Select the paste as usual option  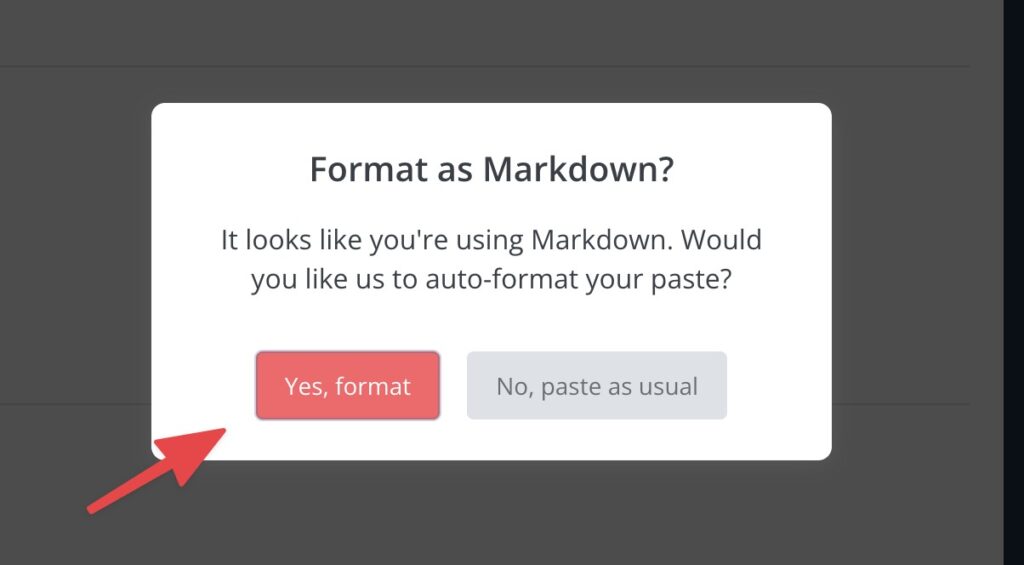tap(596, 385)
